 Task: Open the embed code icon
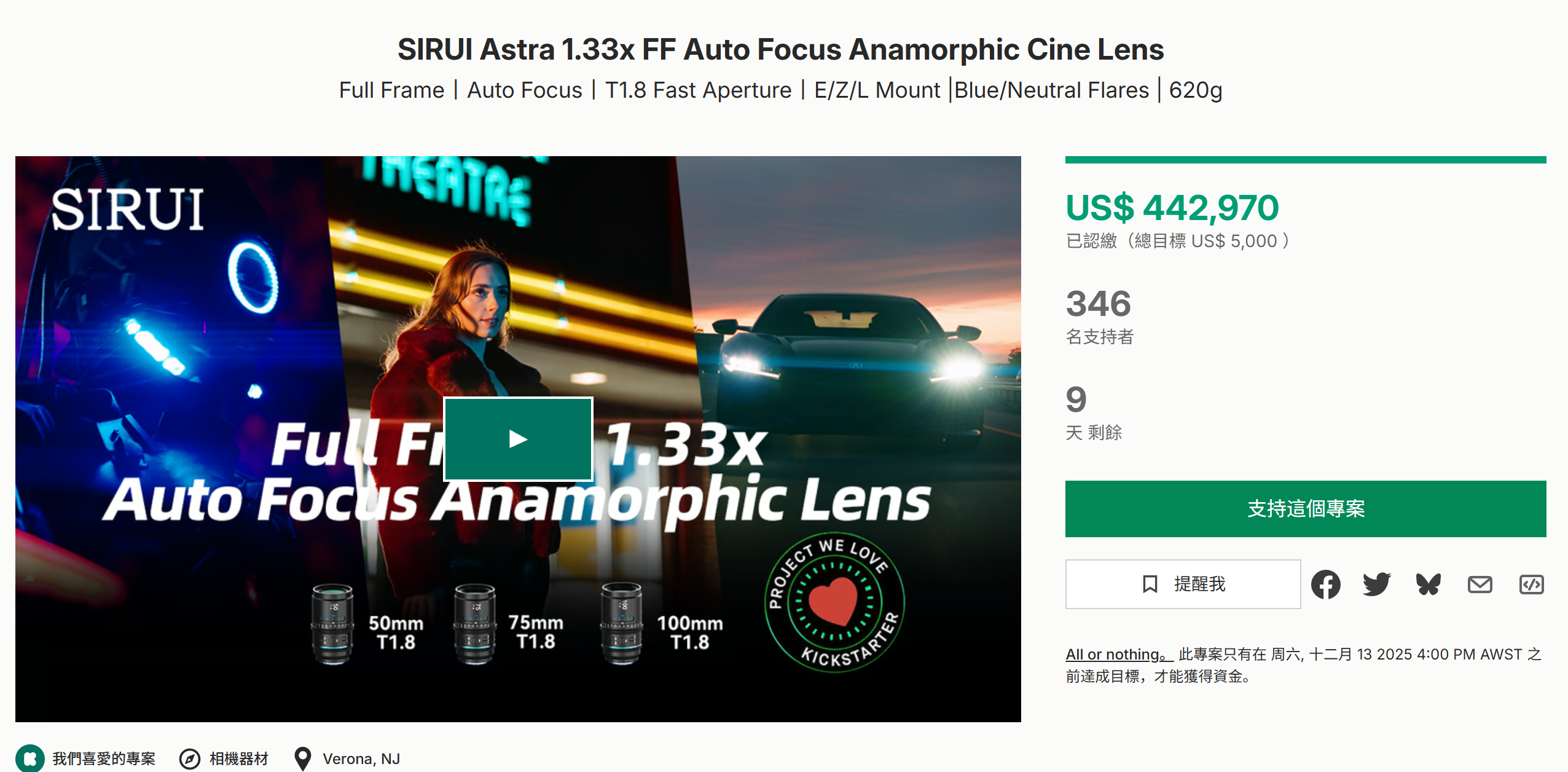pyautogui.click(x=1531, y=584)
